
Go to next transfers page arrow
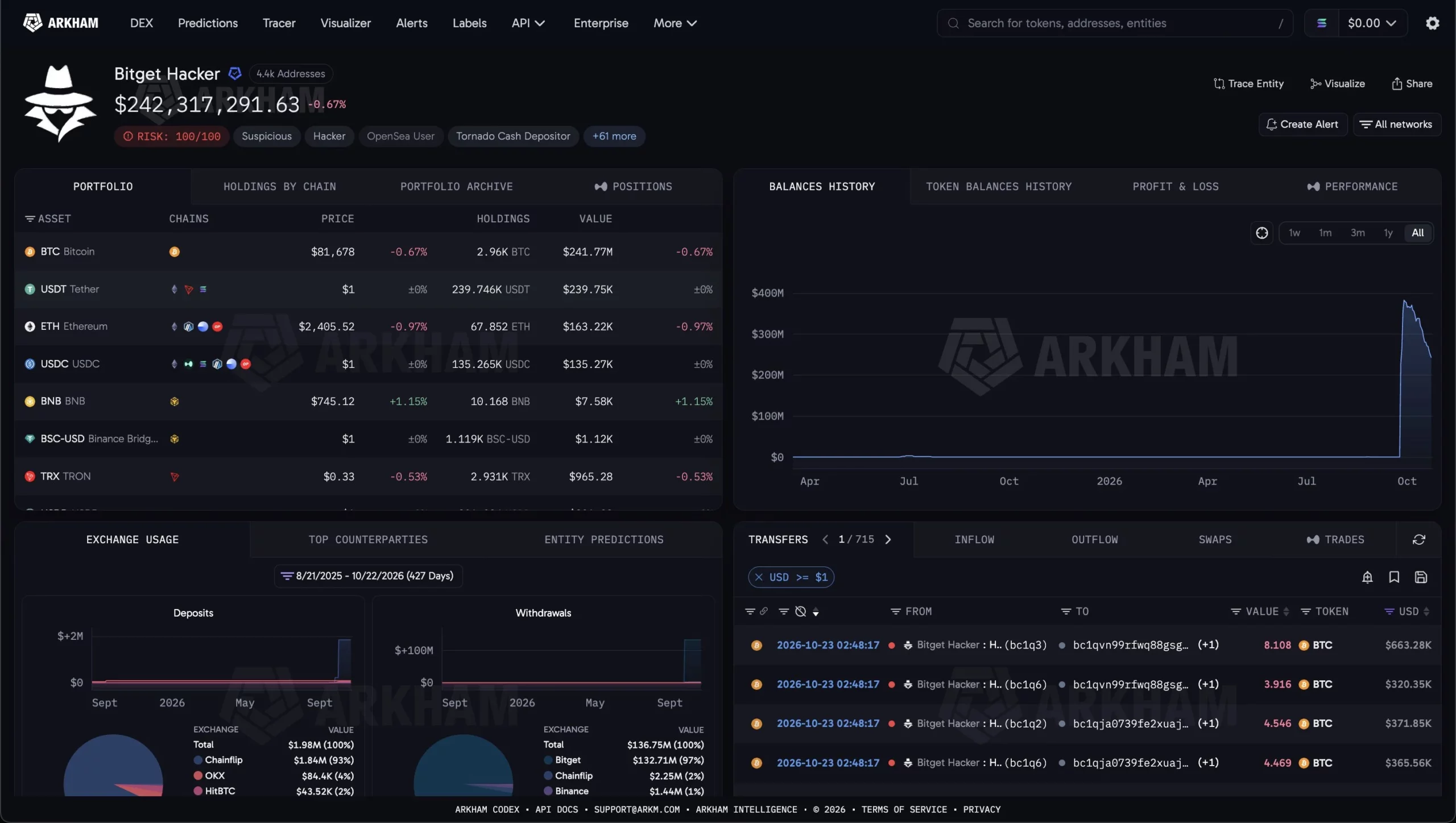[x=888, y=539]
